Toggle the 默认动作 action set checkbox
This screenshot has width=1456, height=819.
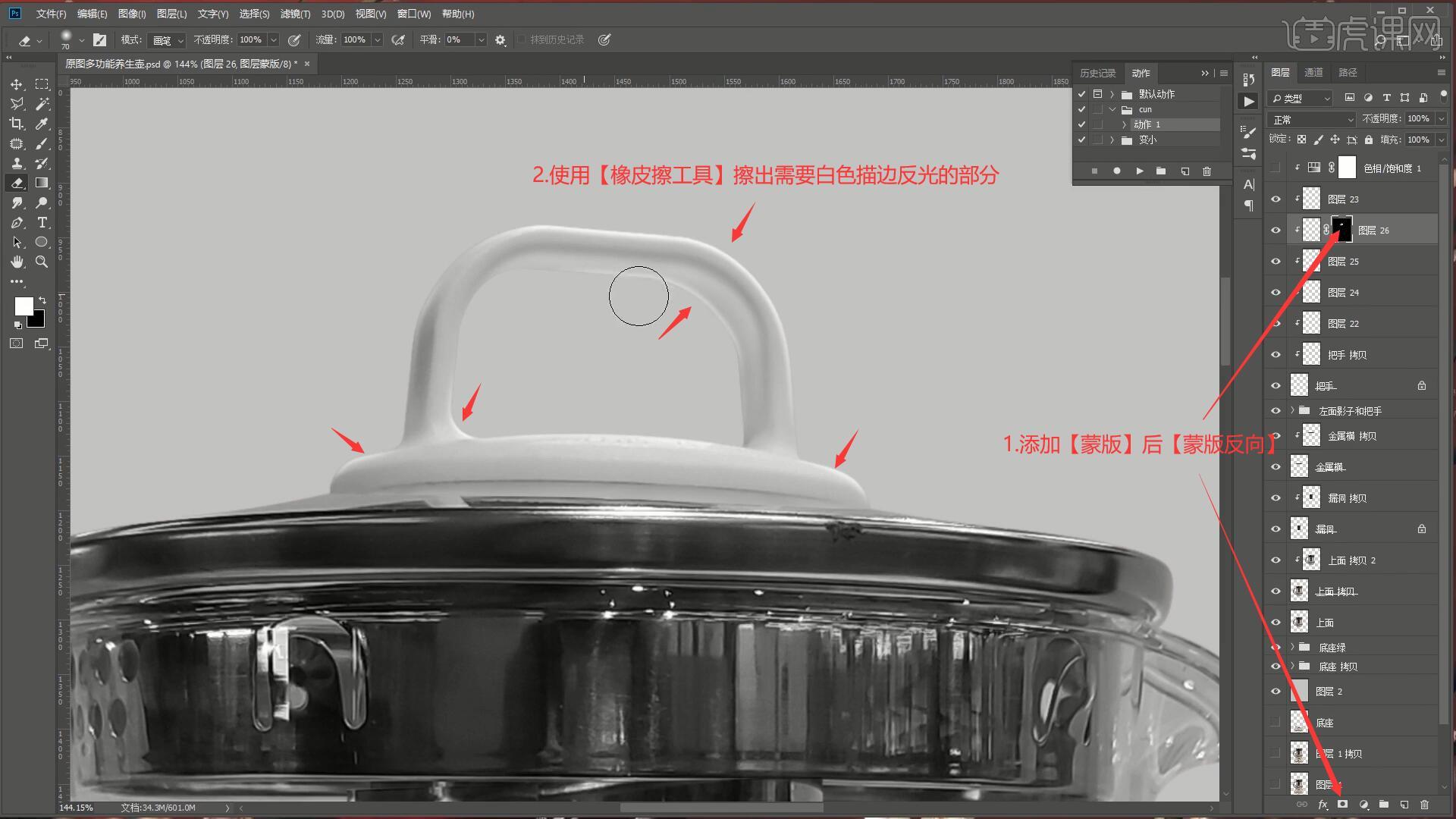[x=1081, y=94]
